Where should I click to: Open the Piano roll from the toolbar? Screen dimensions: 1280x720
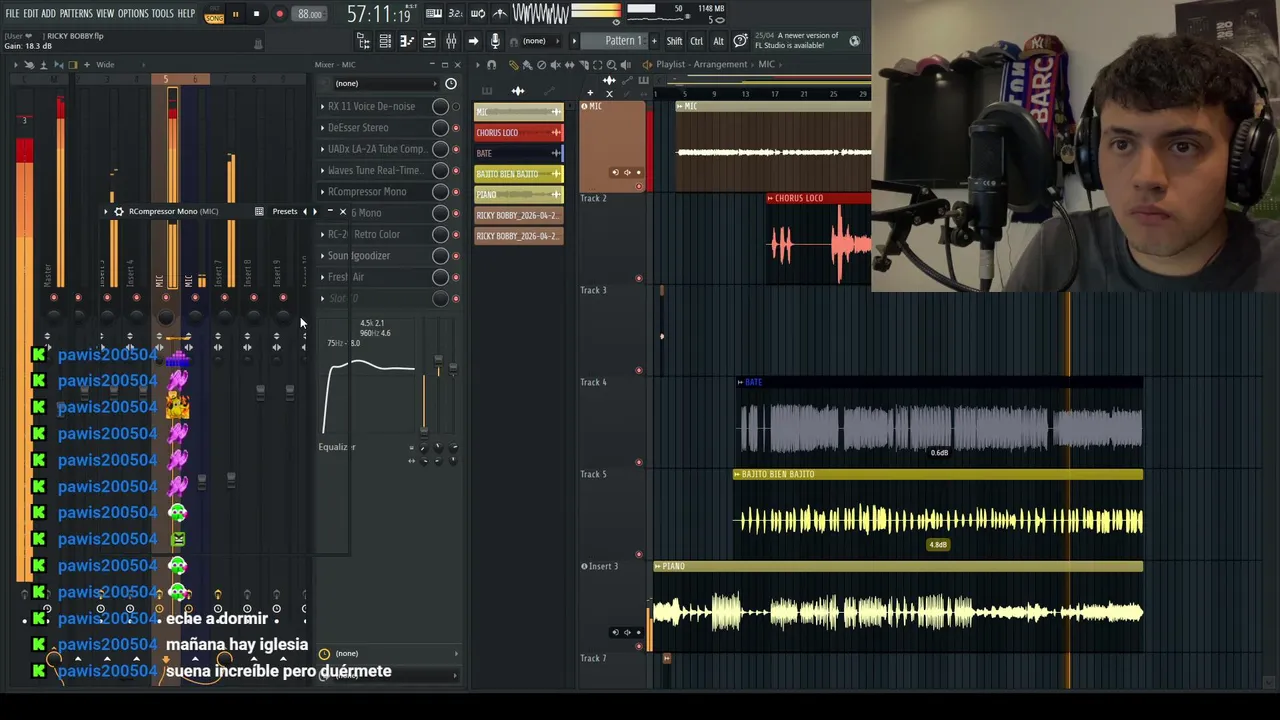coord(407,41)
